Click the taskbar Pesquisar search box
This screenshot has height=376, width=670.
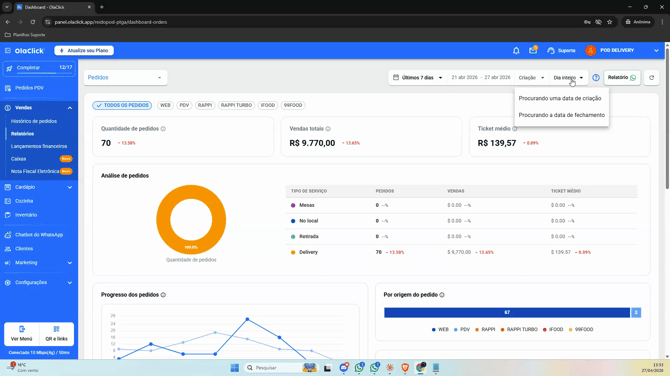pos(281,368)
